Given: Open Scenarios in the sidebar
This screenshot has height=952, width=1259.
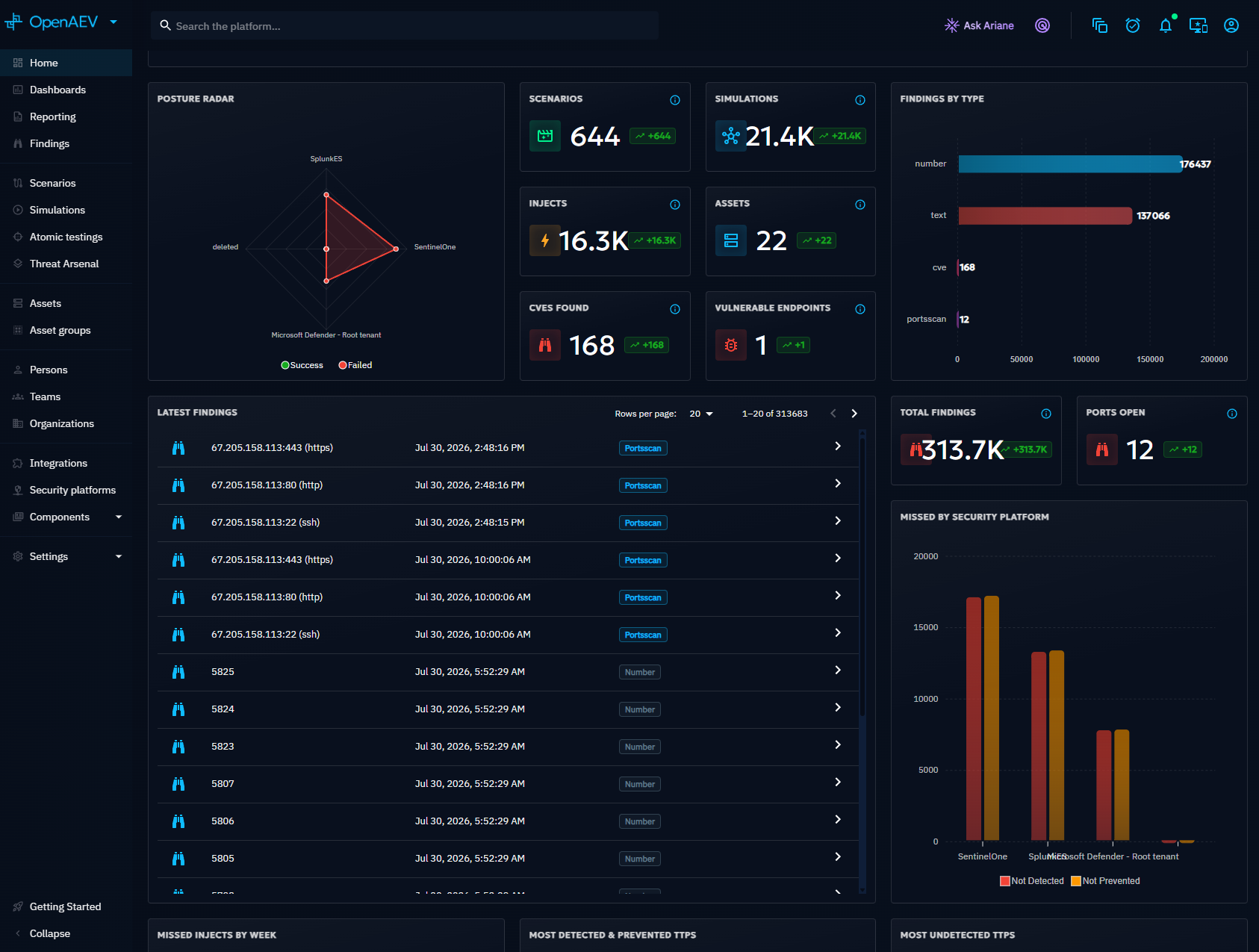Looking at the screenshot, I should (x=66, y=183).
